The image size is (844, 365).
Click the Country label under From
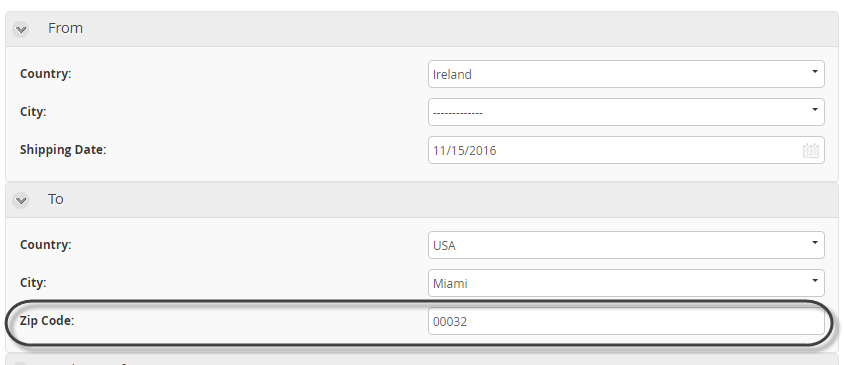[x=45, y=74]
